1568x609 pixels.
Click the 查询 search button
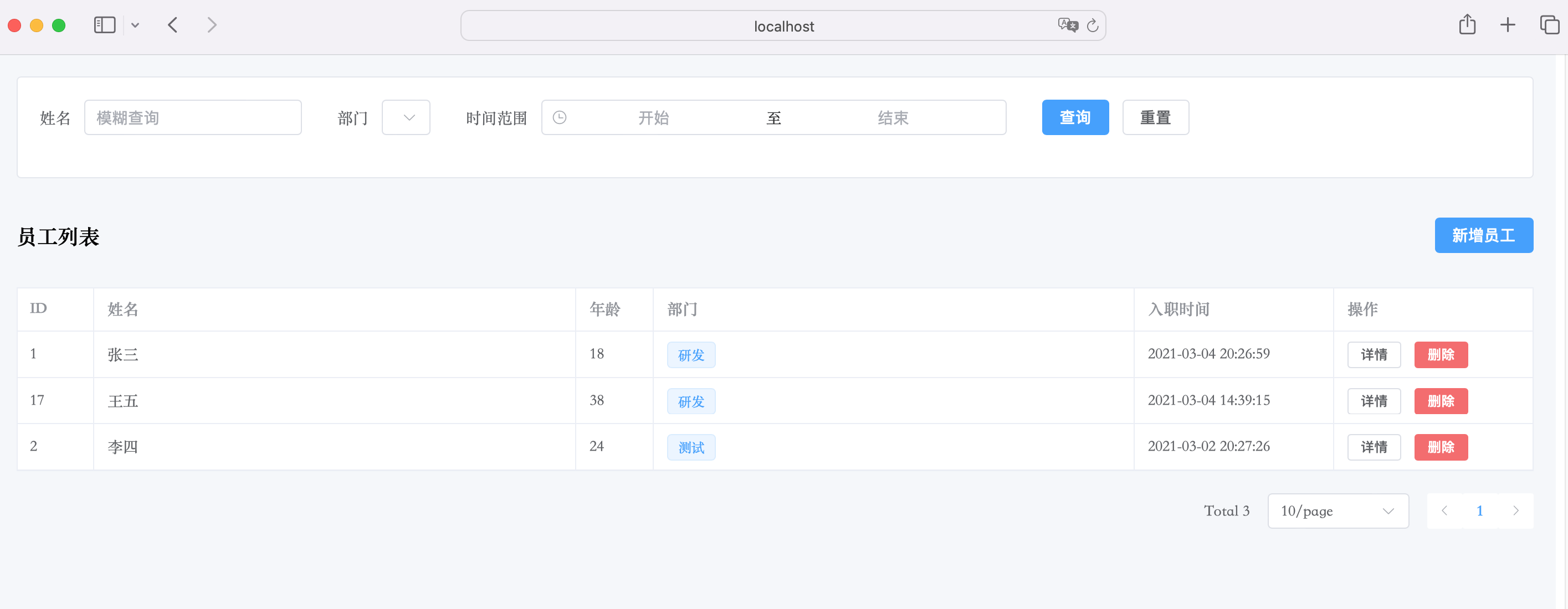(x=1075, y=117)
